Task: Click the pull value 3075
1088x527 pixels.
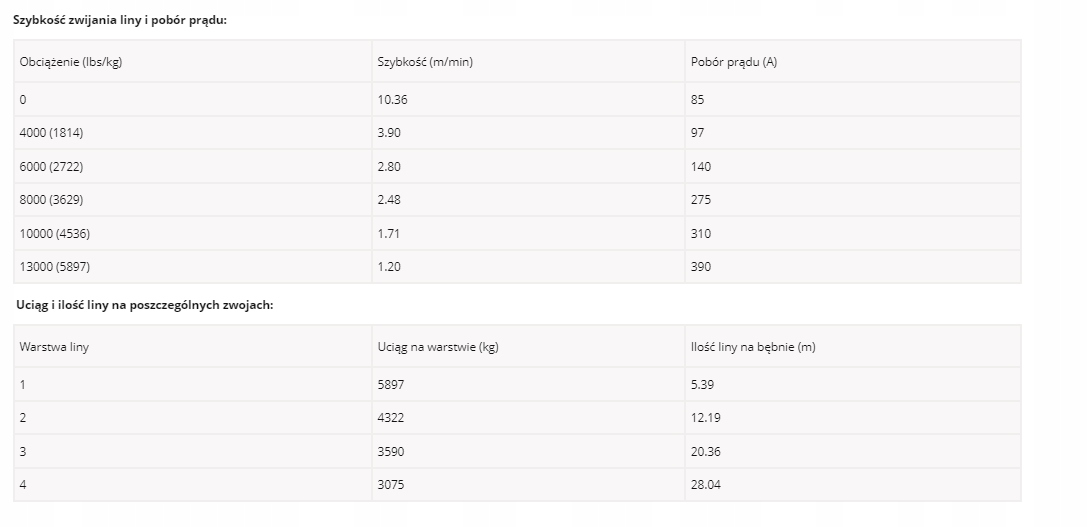Action: pos(391,485)
